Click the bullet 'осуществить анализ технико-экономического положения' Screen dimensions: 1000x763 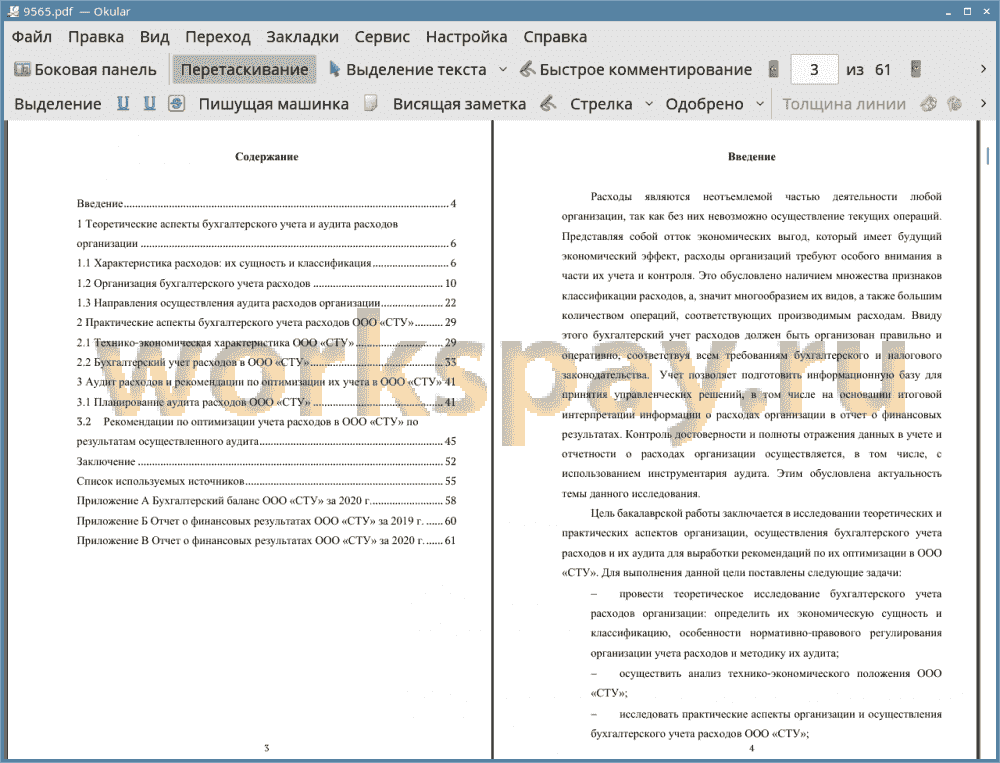pos(766,683)
